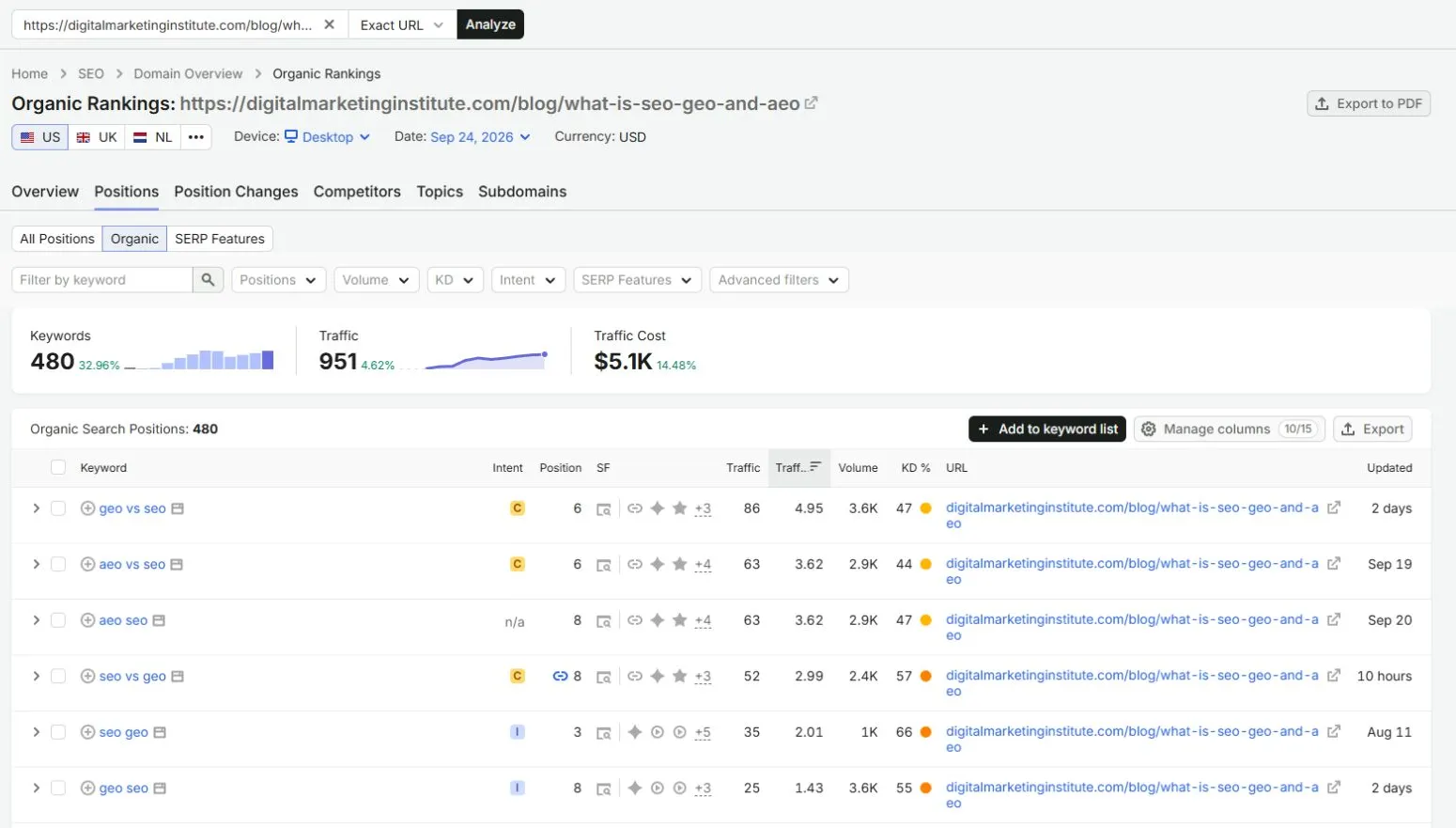Open more countries via three-dots button
This screenshot has height=828, width=1456.
click(195, 137)
